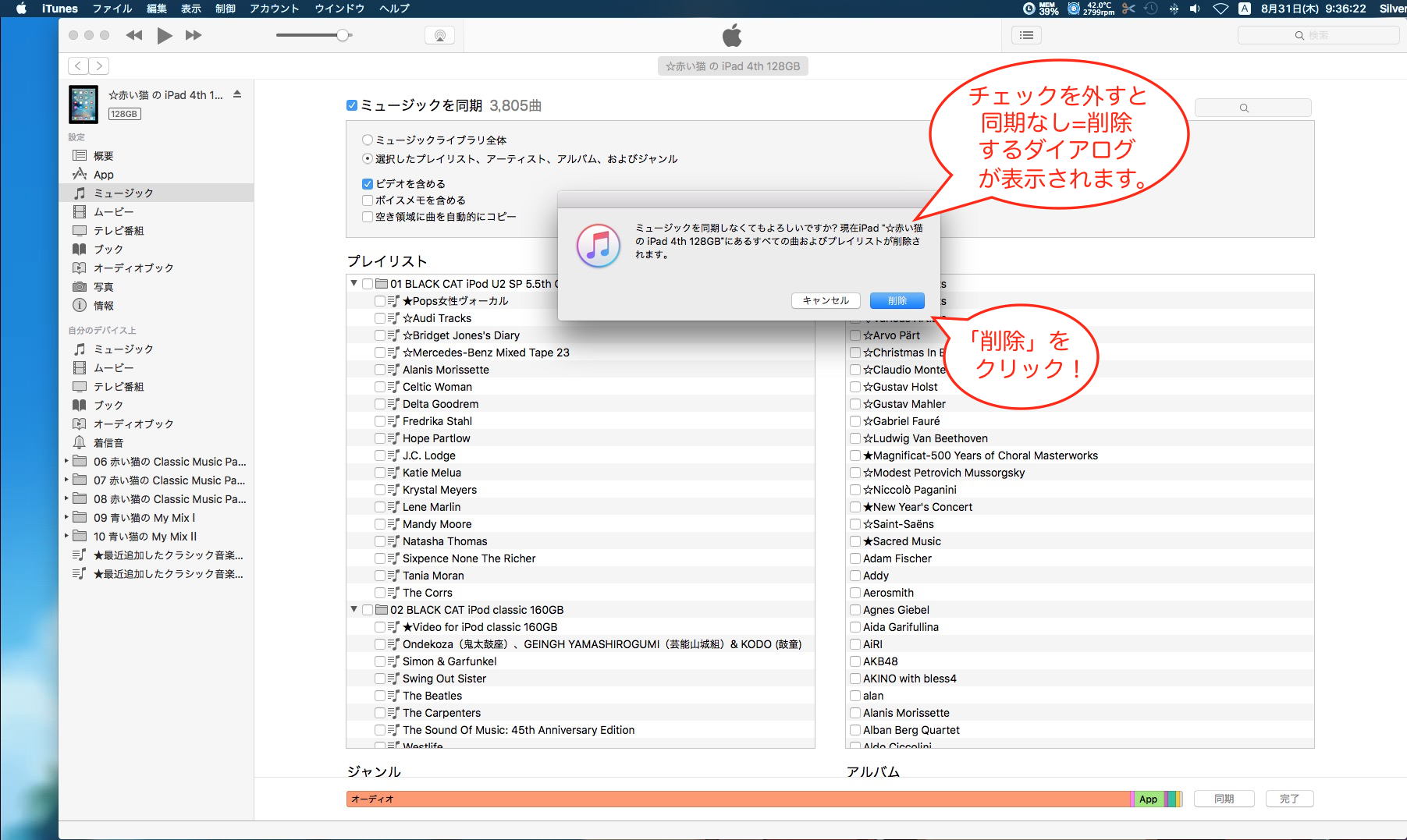The width and height of the screenshot is (1407, 840).
Task: Skip back to previous track
Action: 134,35
